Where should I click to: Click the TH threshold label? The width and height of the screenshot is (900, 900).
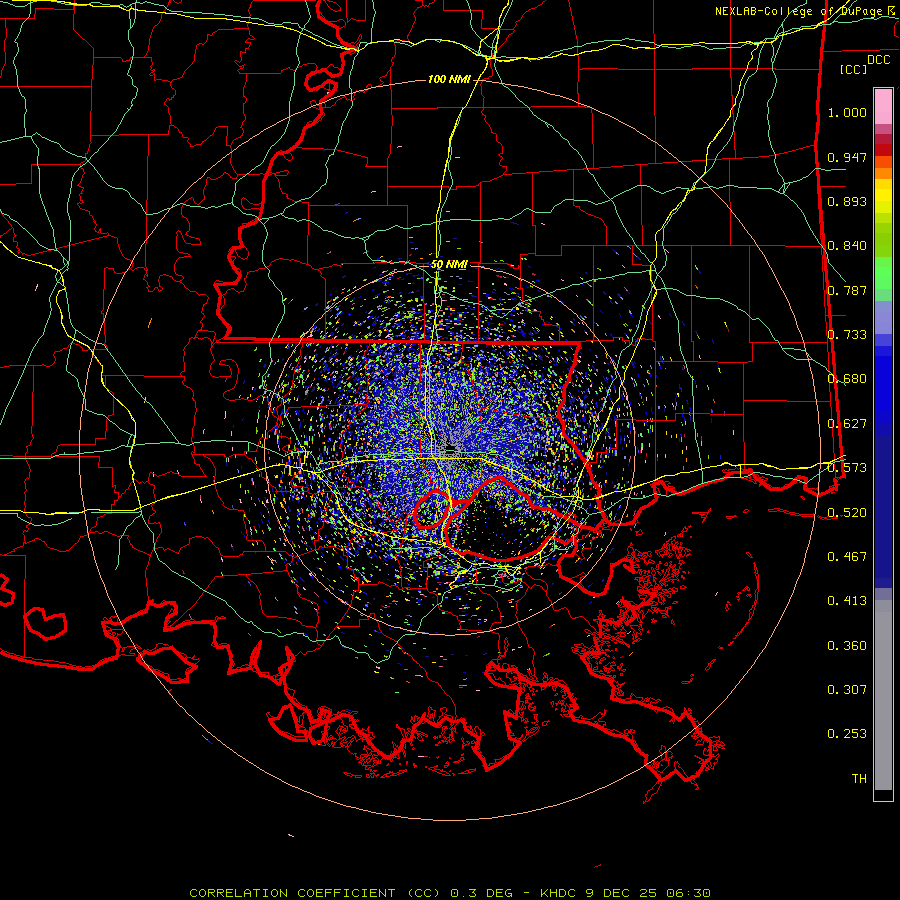[x=859, y=779]
